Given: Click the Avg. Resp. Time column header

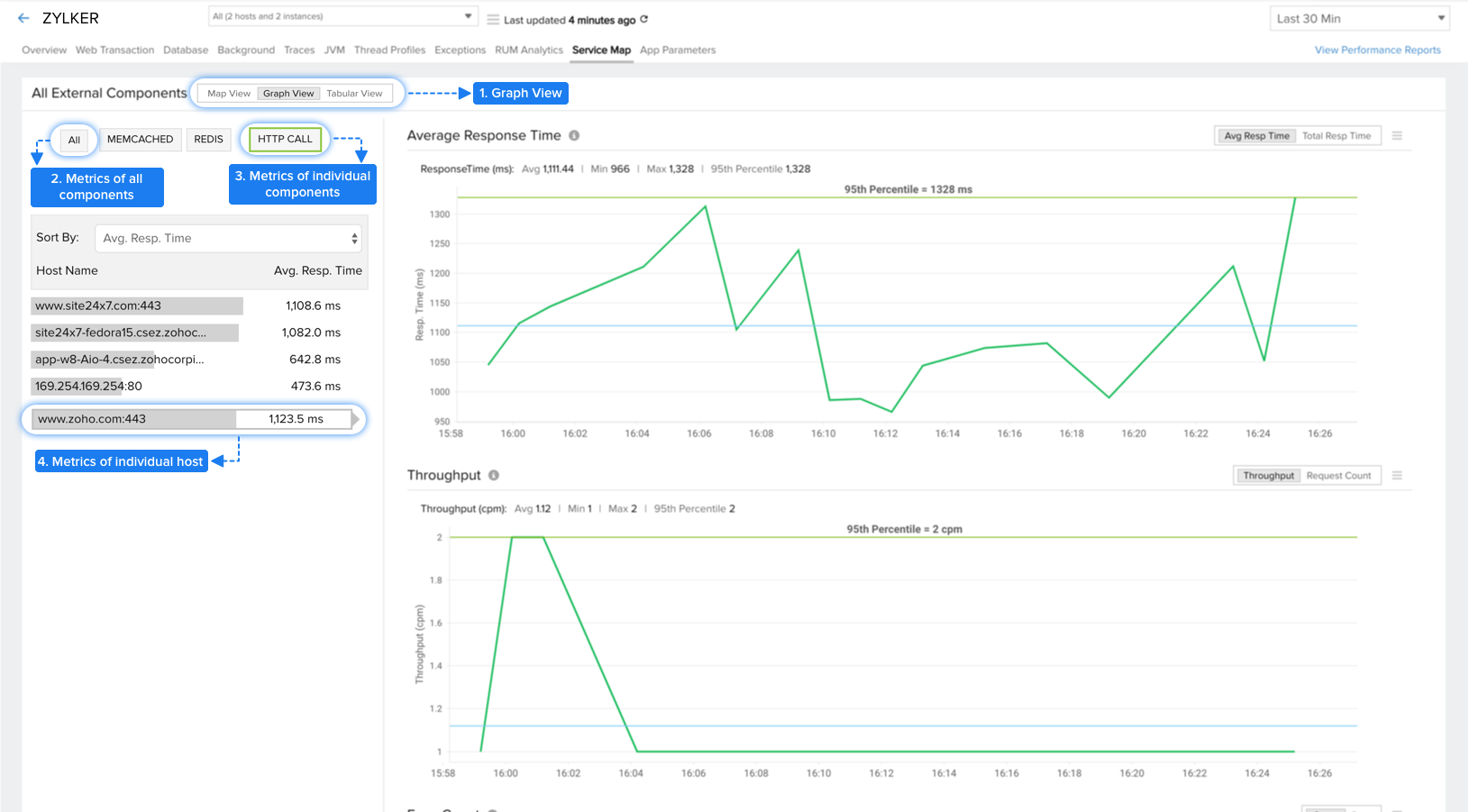Looking at the screenshot, I should pos(318,270).
